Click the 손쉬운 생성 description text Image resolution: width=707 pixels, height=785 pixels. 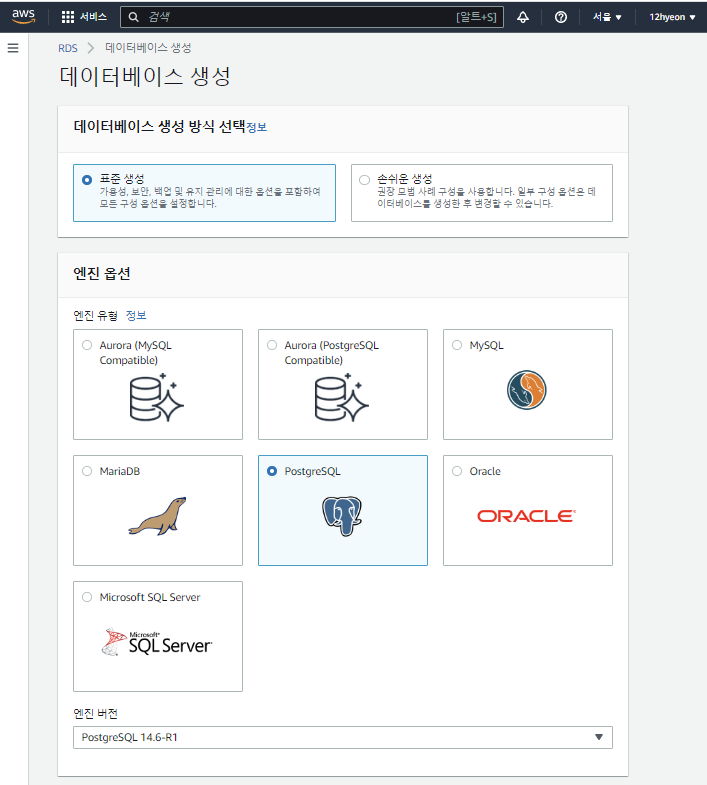[x=486, y=197]
